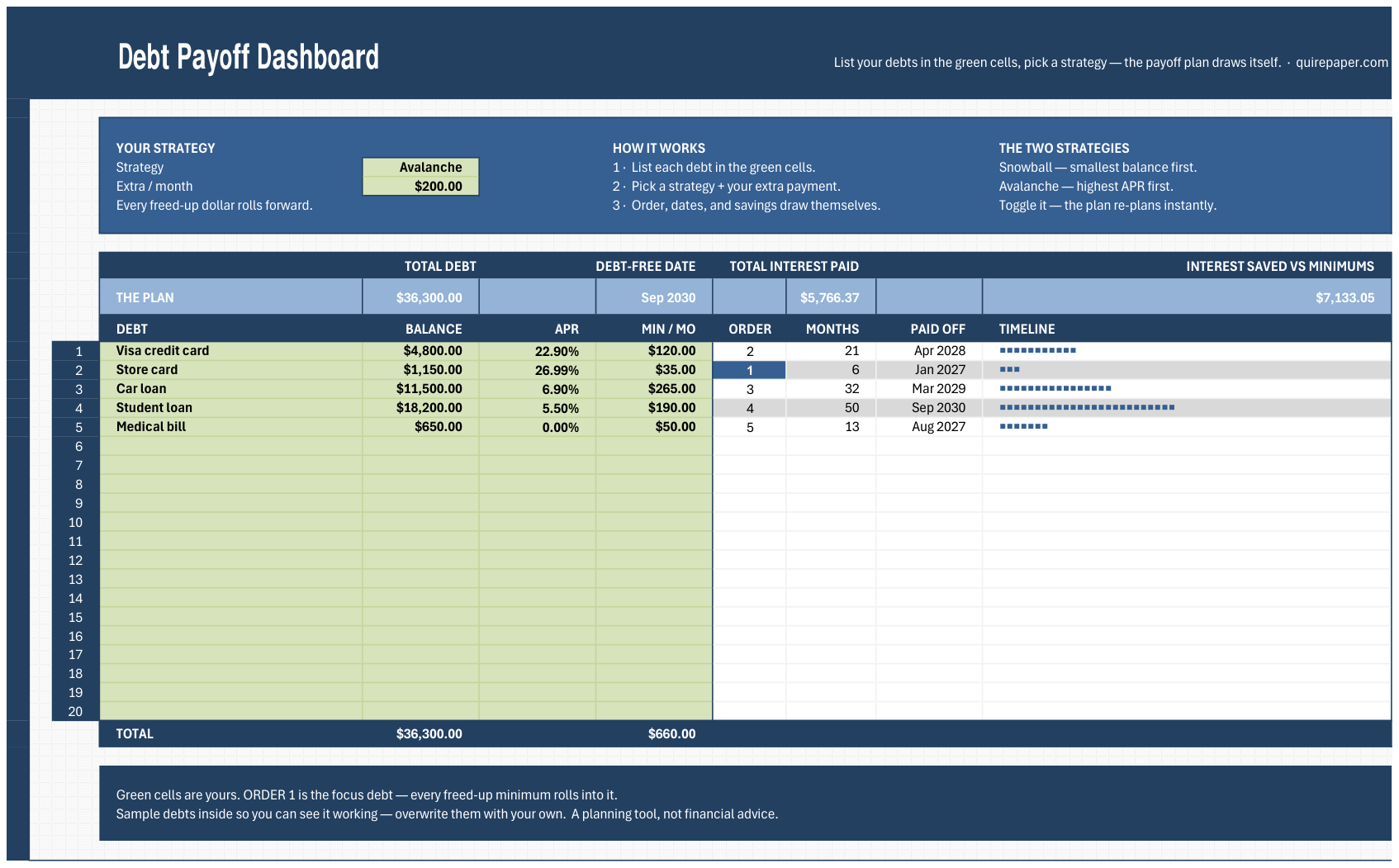Screen dimensions: 1399x868
Task: Click the 6.90% APR cell
Action: (x=538, y=389)
